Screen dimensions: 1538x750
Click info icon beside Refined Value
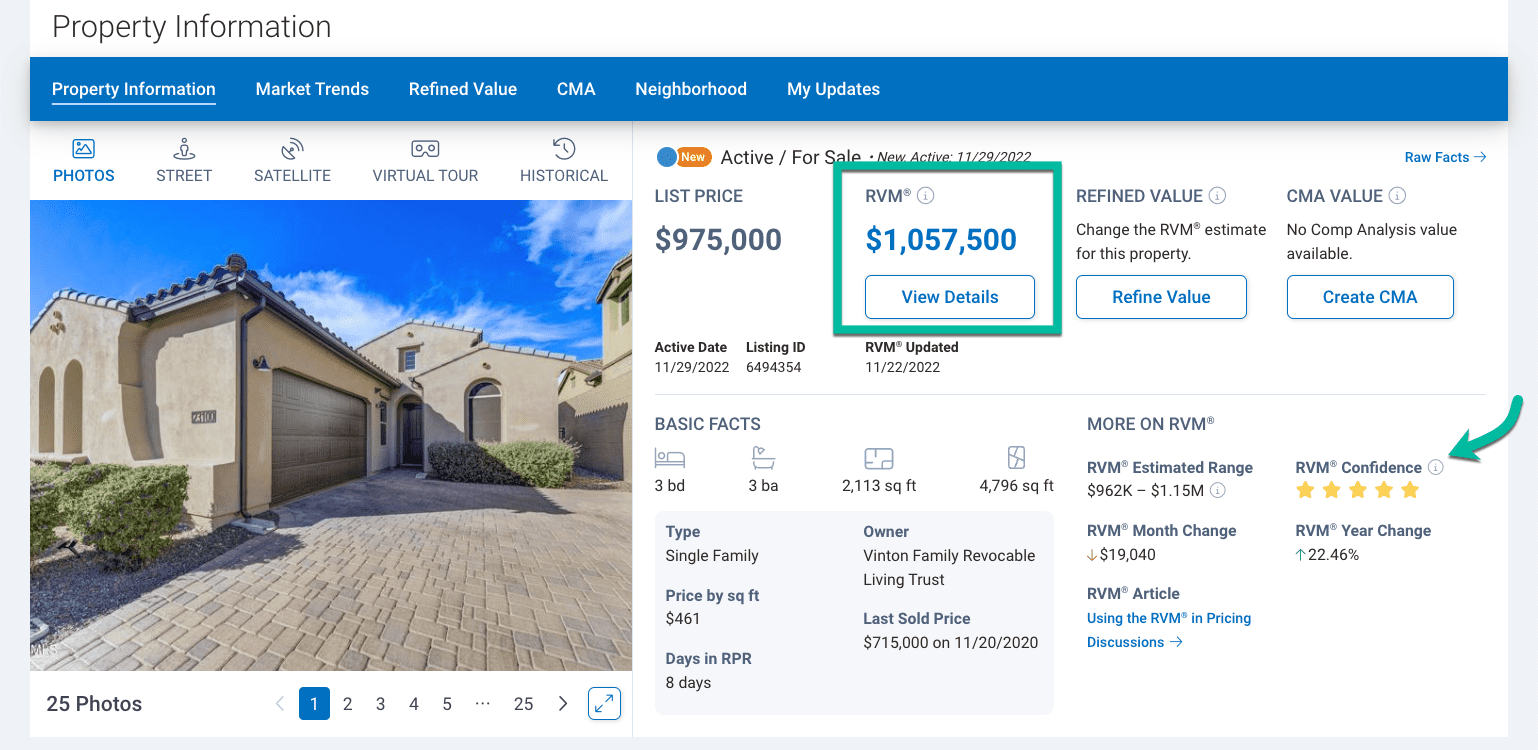[1217, 196]
